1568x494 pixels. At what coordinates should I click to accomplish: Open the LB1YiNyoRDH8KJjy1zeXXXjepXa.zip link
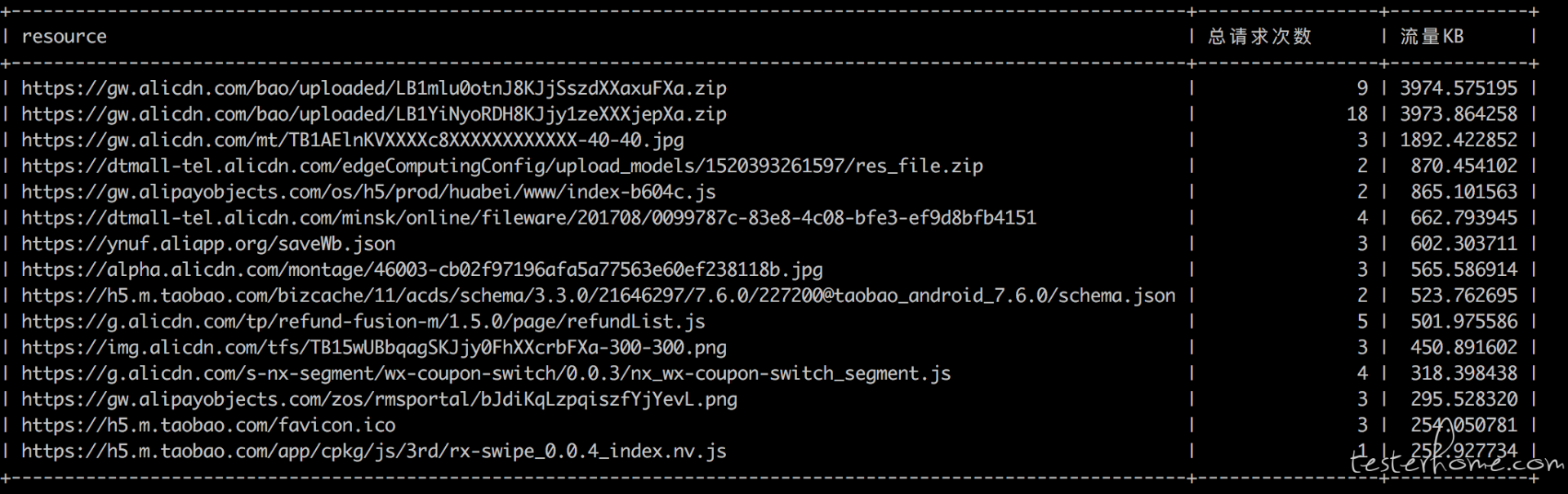[x=373, y=114]
